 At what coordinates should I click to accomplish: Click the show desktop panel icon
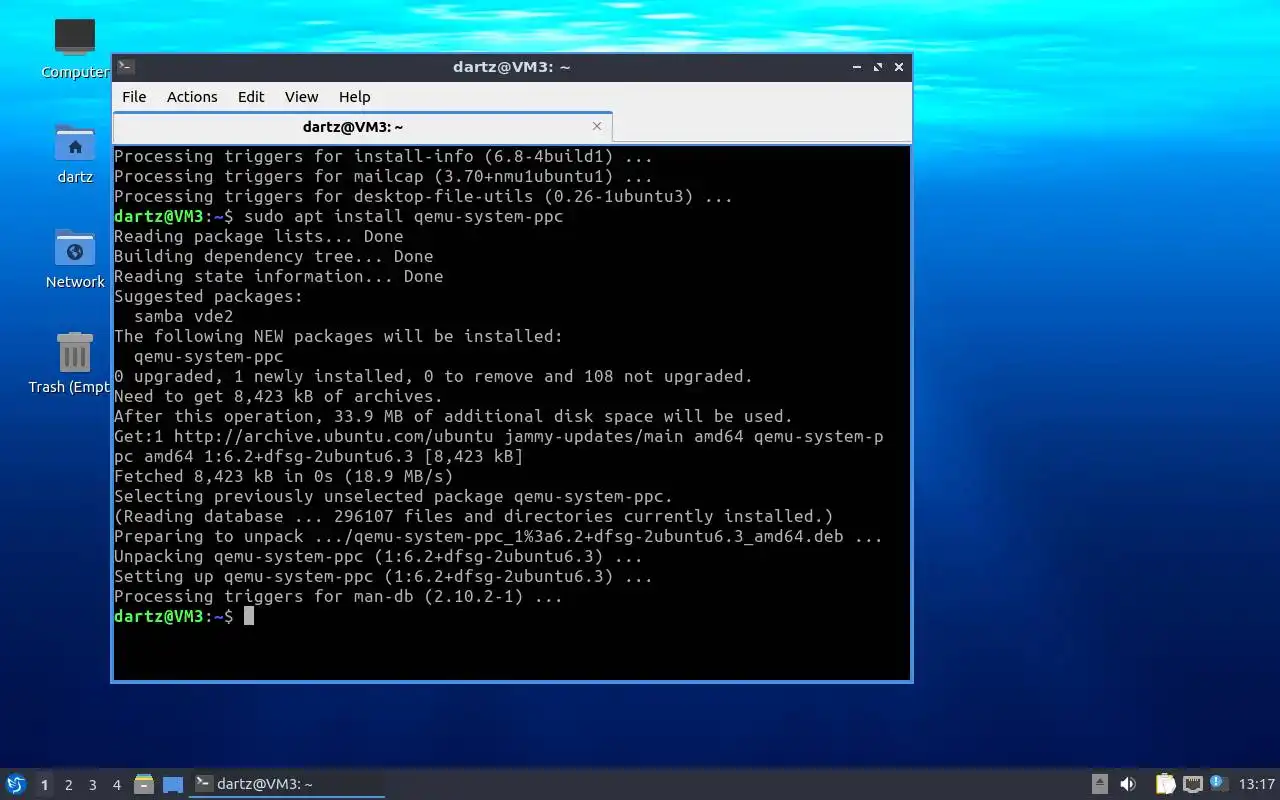coord(173,785)
